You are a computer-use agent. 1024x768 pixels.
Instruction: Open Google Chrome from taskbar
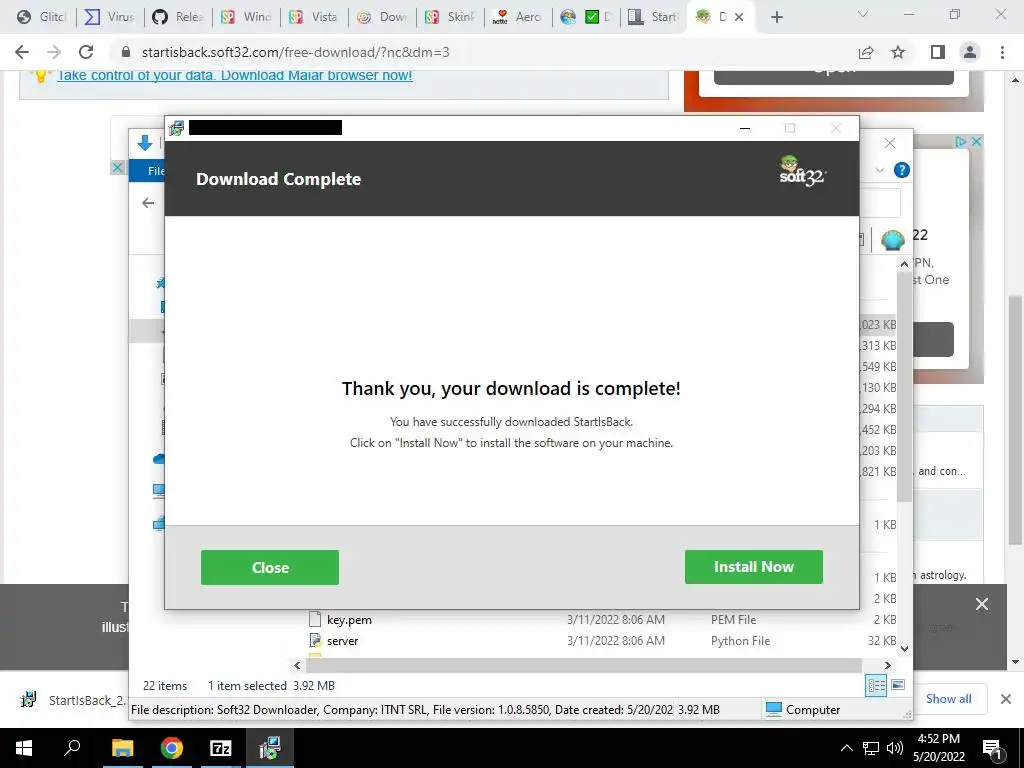172,748
